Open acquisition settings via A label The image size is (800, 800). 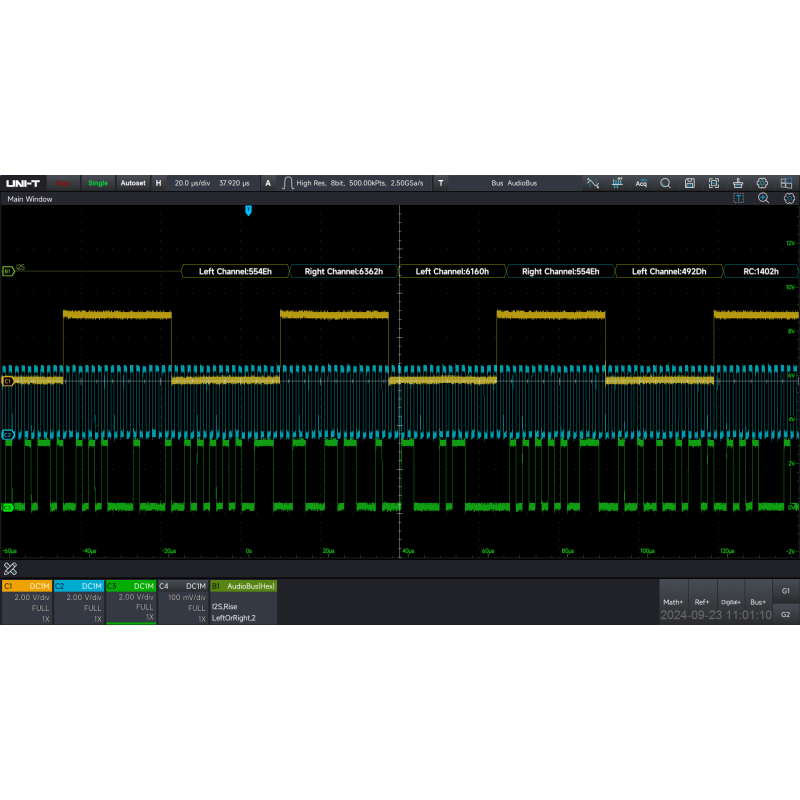(268, 183)
